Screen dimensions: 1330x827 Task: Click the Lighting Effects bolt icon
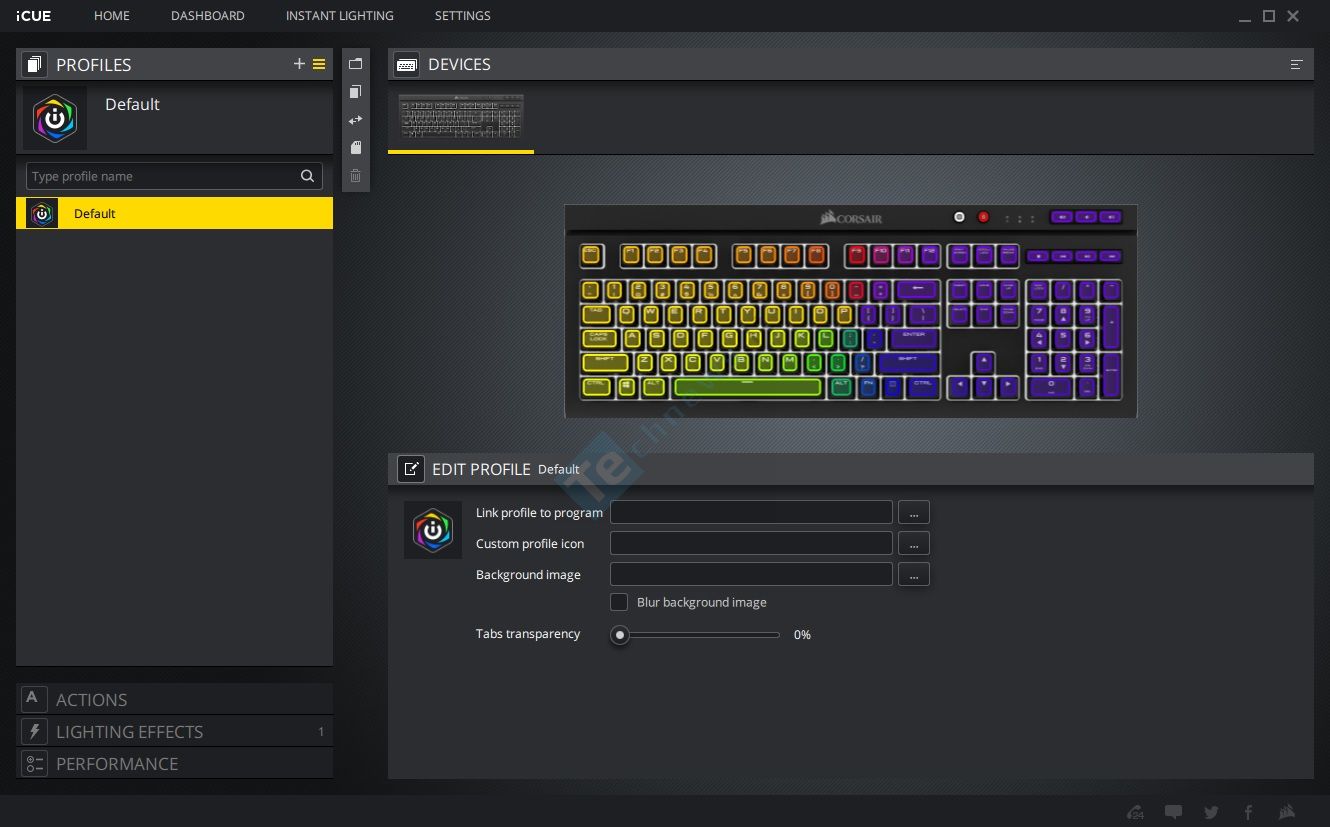click(34, 731)
